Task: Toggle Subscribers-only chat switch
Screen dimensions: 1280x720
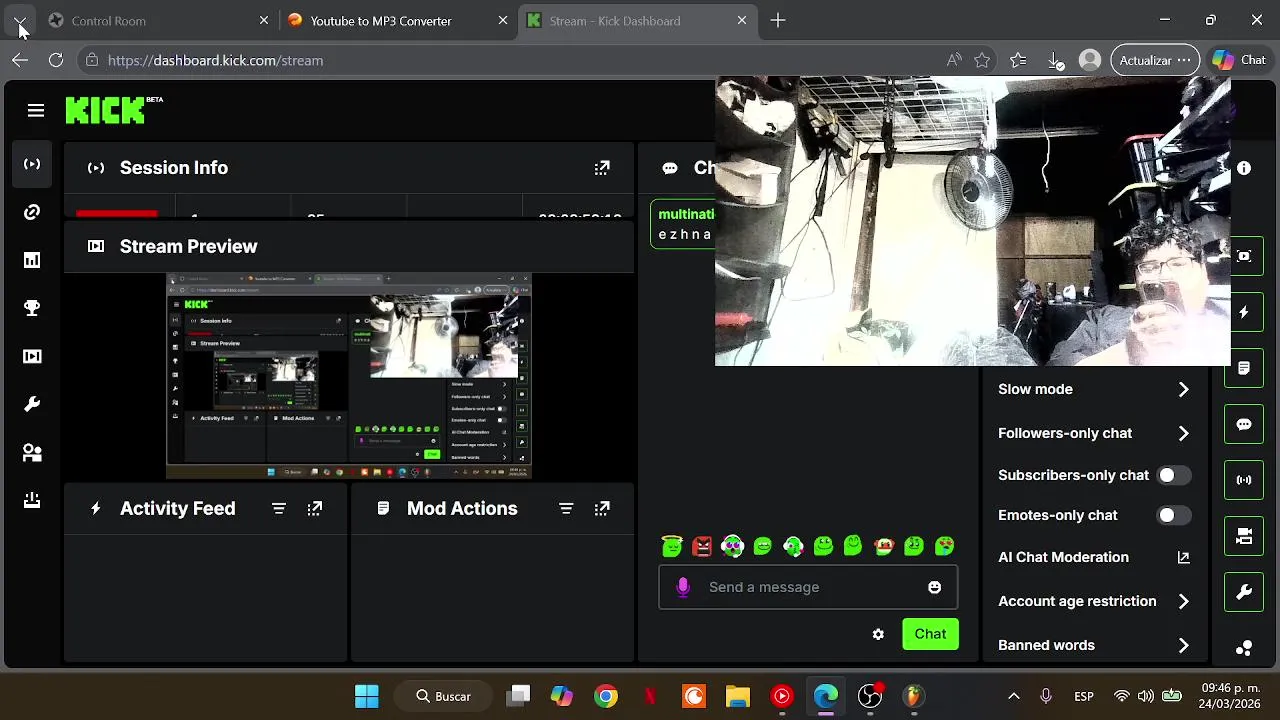Action: point(1174,475)
